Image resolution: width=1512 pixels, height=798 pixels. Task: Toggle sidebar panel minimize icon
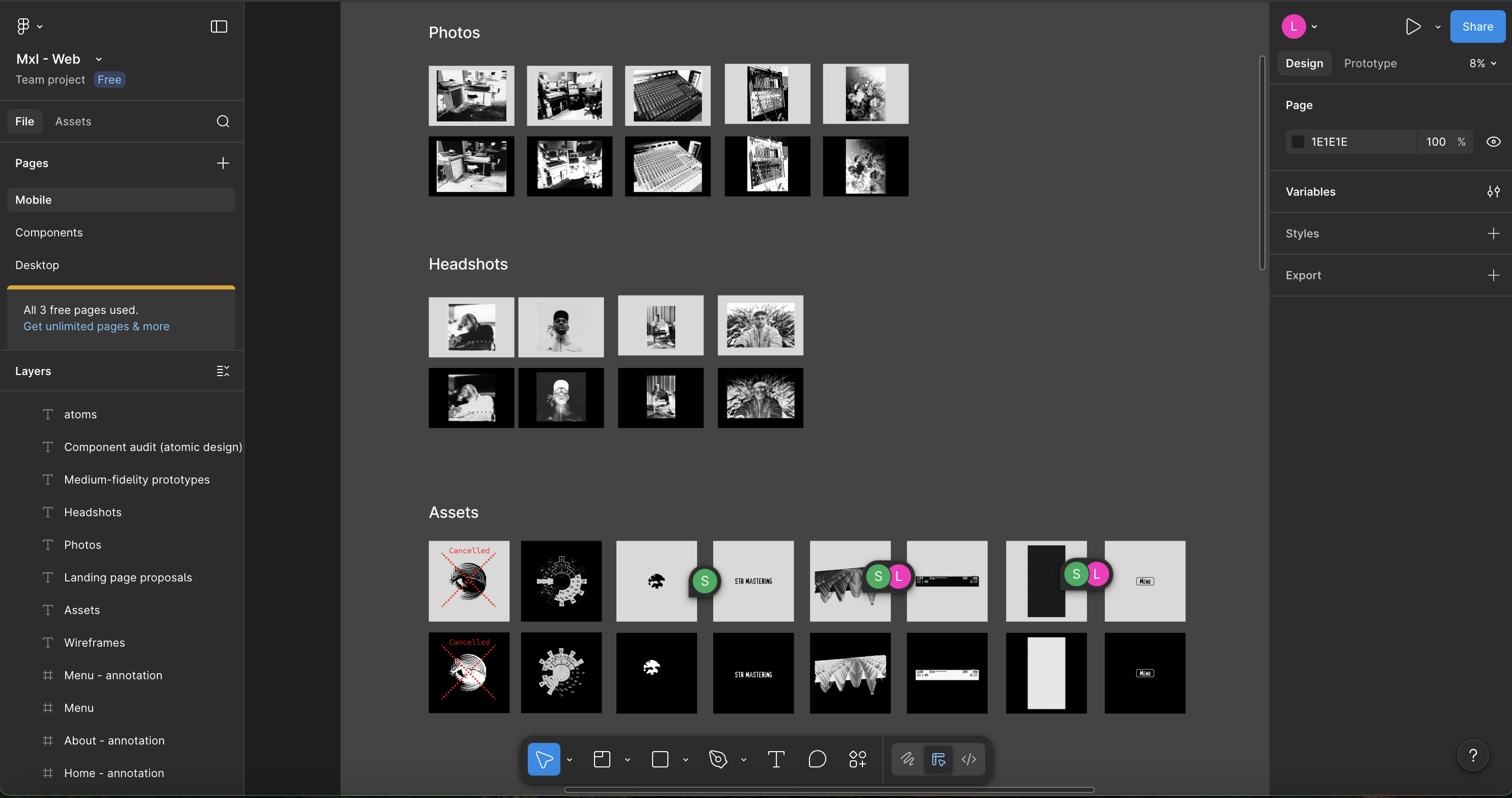click(x=219, y=26)
